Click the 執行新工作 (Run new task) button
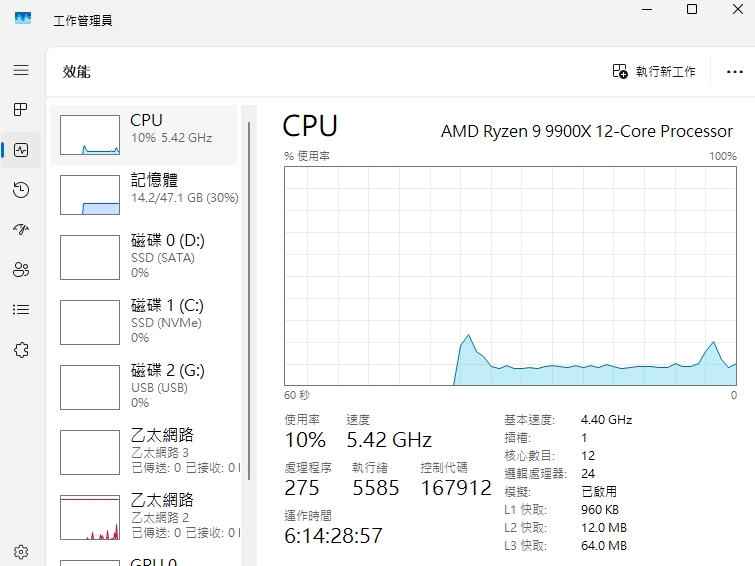 654,72
